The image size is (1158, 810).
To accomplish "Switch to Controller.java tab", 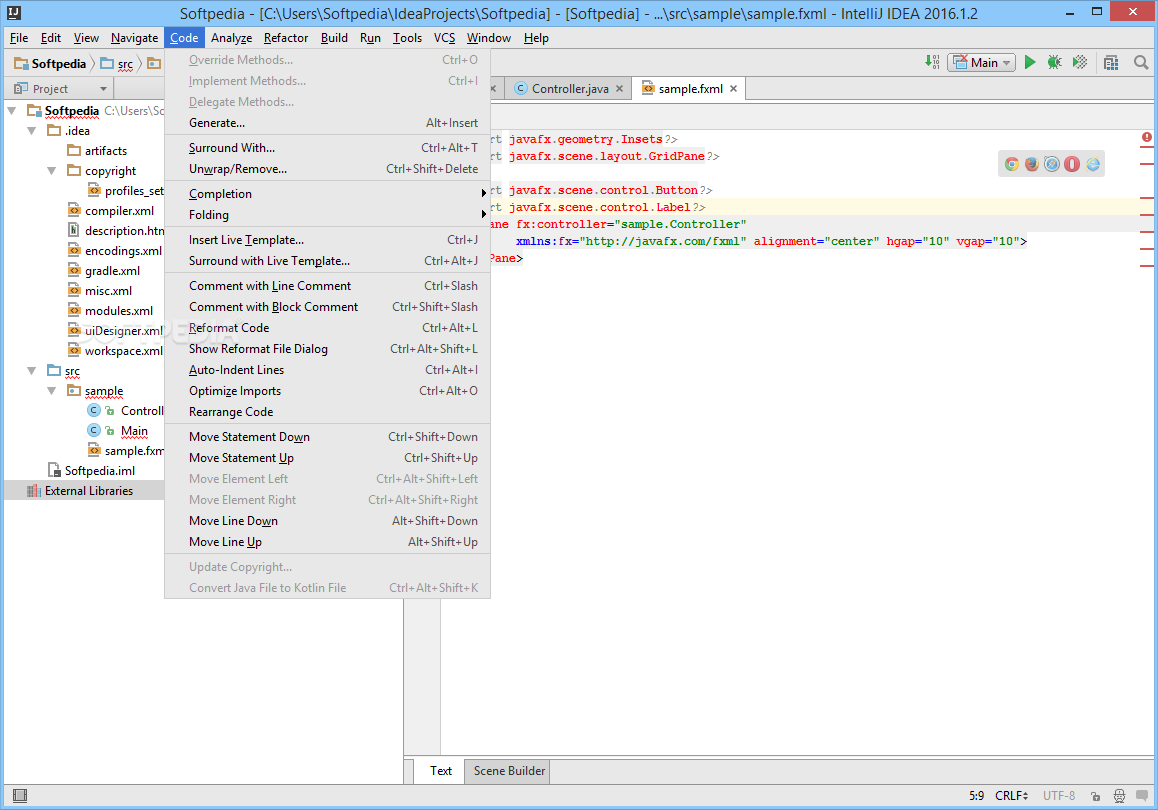I will click(570, 89).
